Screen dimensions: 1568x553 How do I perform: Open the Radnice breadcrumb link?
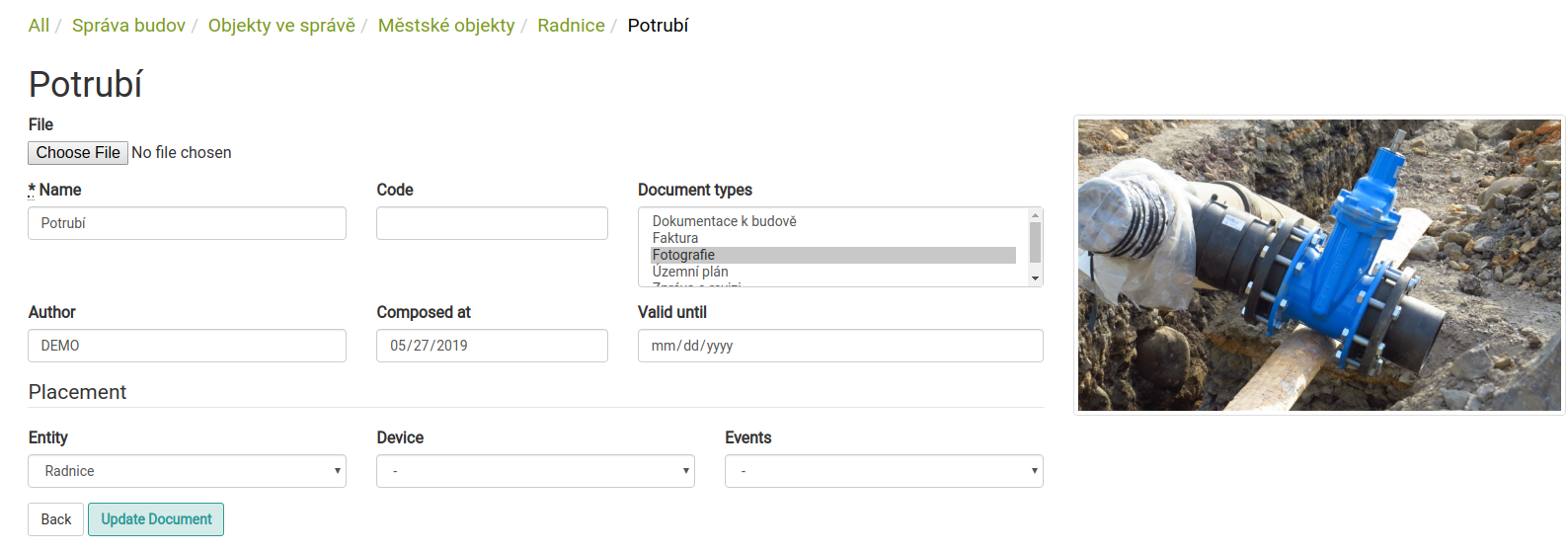(x=571, y=26)
